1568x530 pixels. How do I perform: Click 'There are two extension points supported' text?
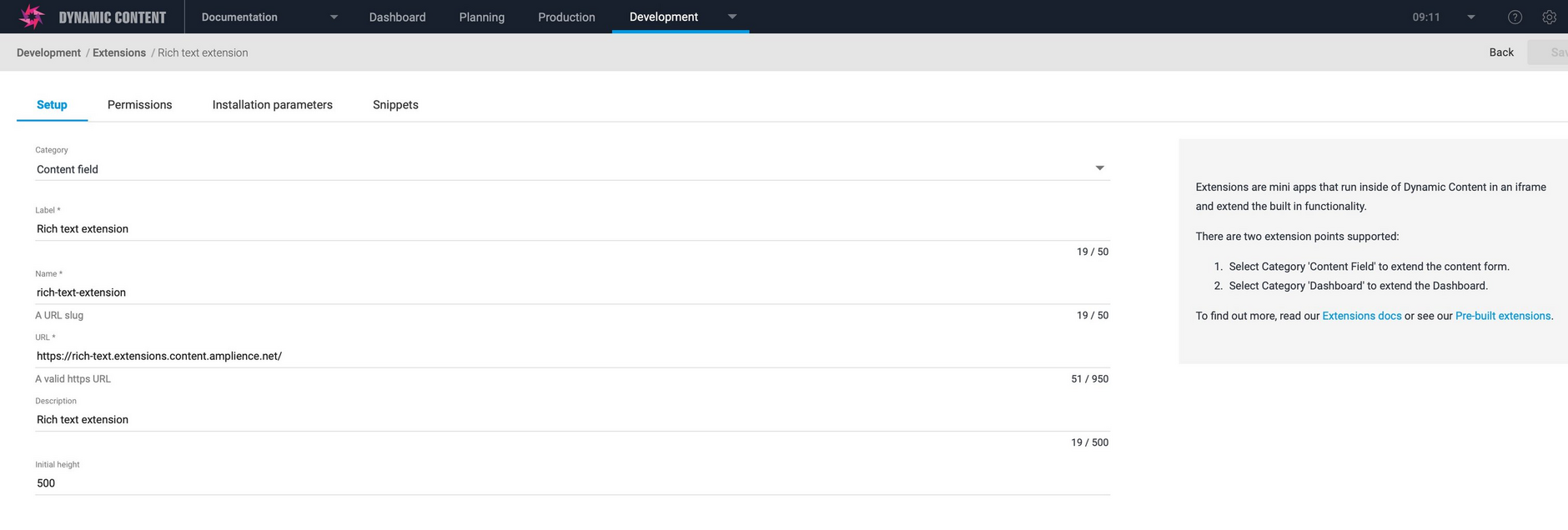[1297, 237]
